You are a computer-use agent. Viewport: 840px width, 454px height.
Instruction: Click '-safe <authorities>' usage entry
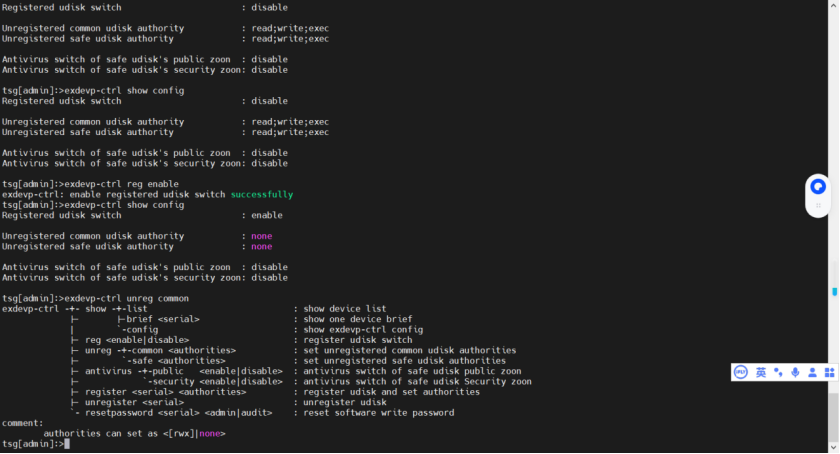coord(174,361)
